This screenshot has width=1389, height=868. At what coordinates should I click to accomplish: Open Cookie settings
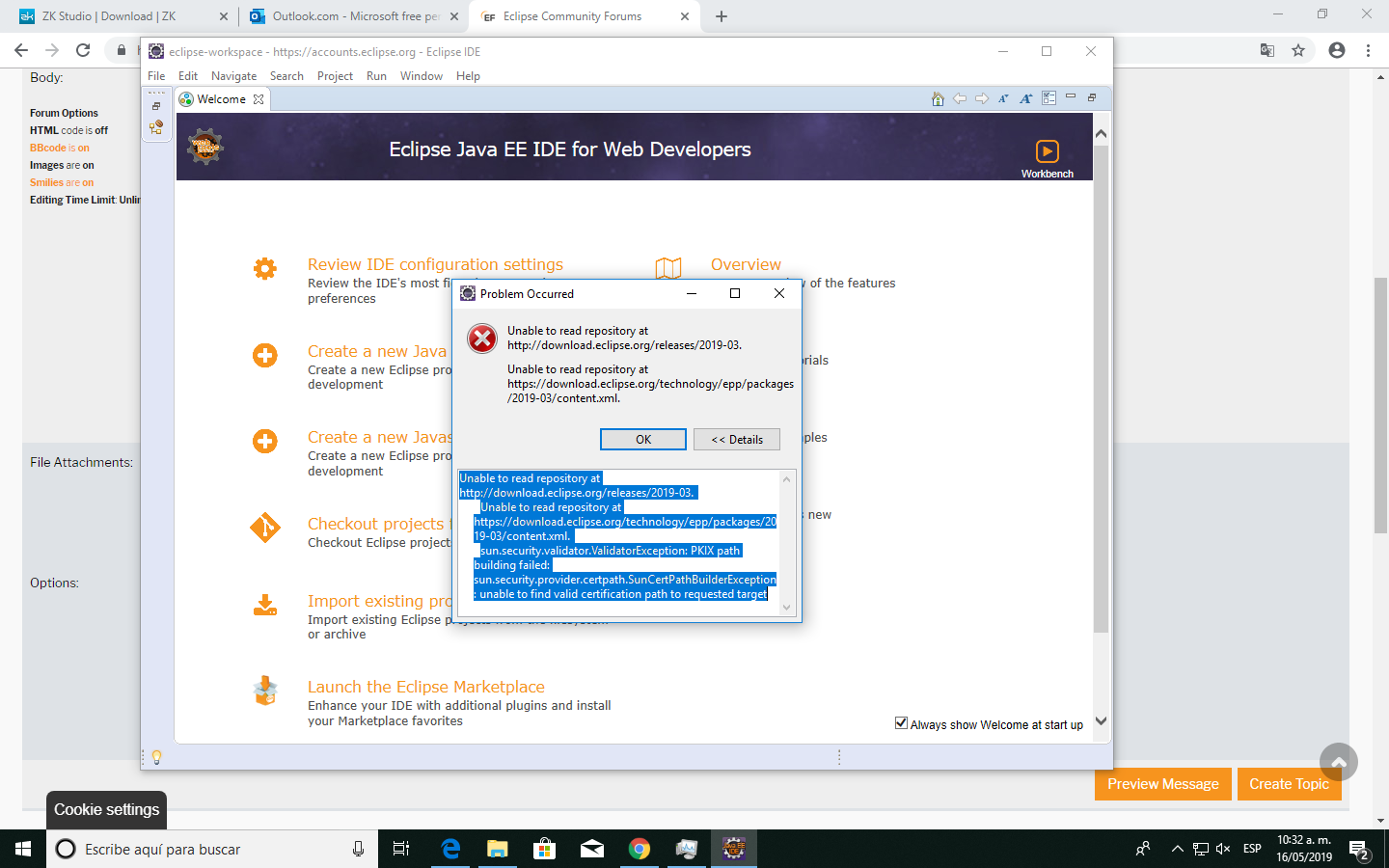pos(107,810)
